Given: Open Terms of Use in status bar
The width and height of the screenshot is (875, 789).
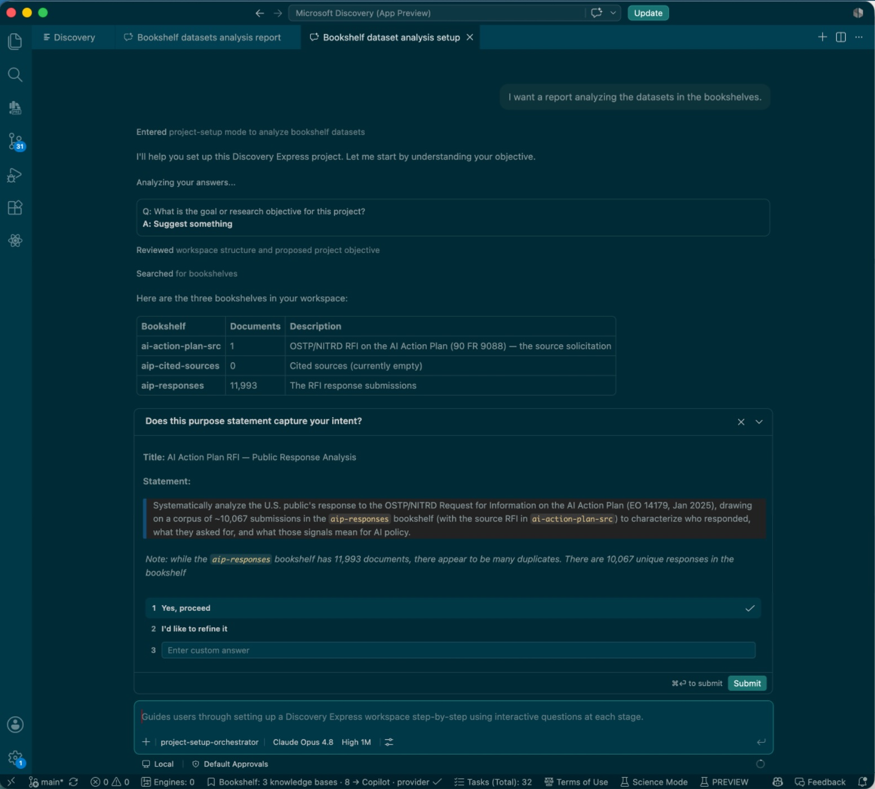Looking at the screenshot, I should [576, 782].
